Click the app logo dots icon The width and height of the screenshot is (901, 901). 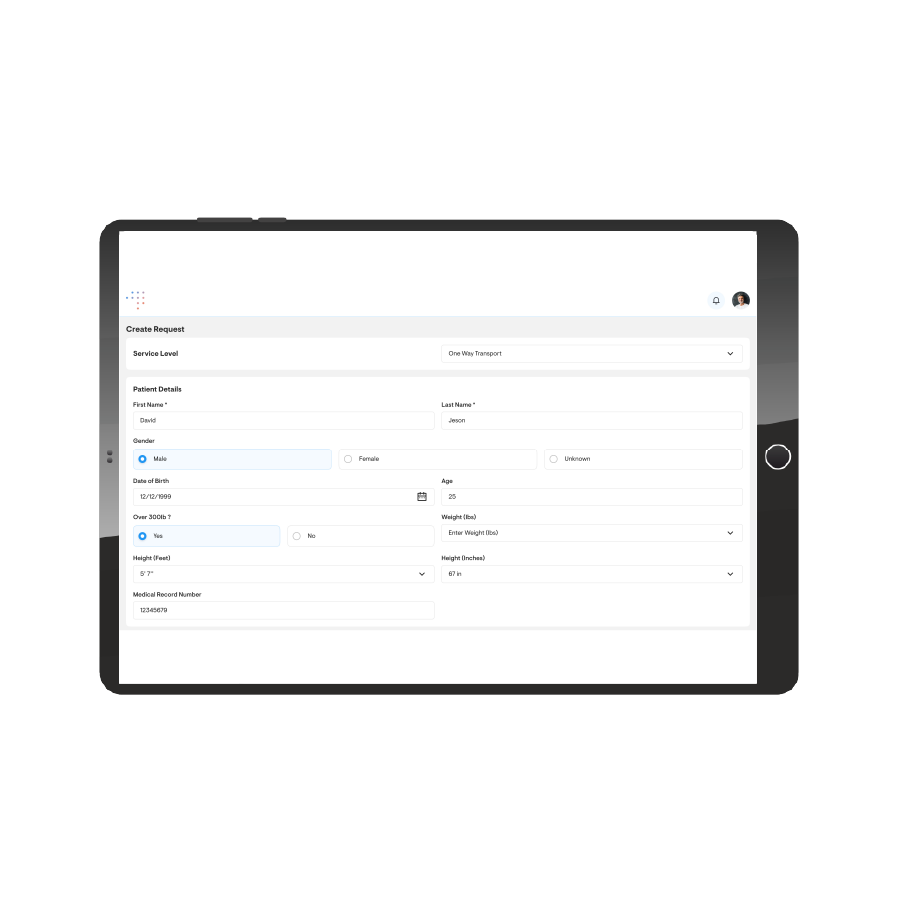click(135, 300)
